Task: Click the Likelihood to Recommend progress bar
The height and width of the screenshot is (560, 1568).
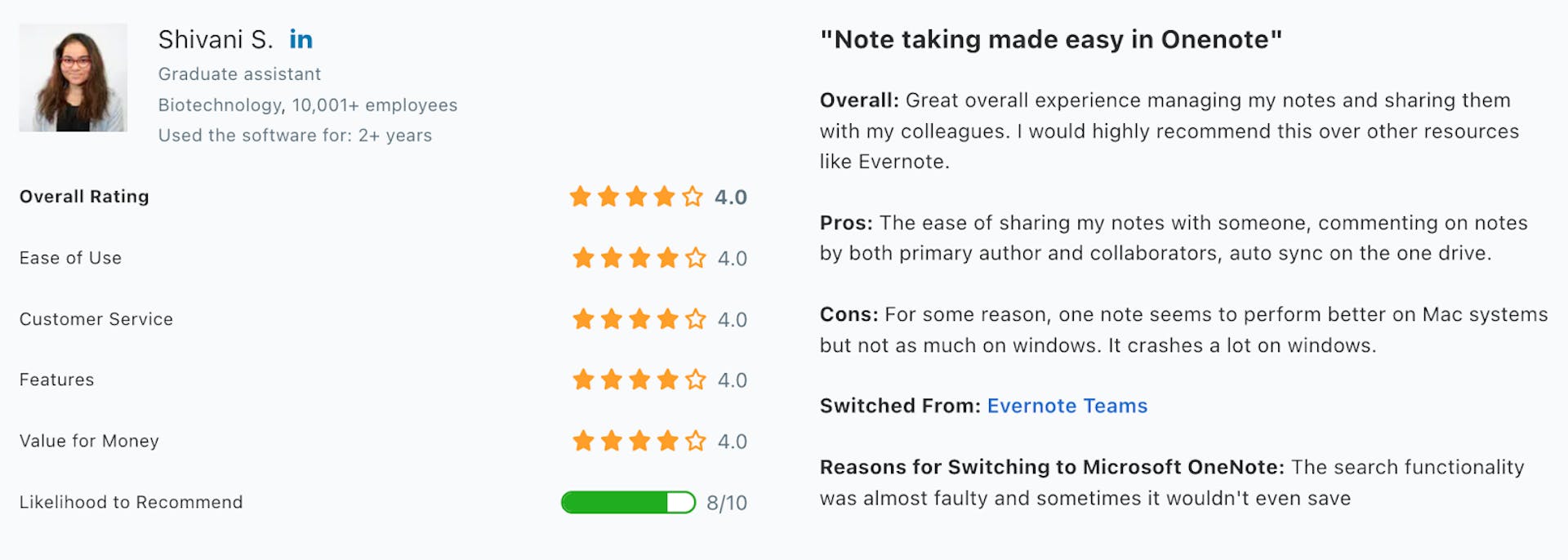Action: (x=629, y=502)
